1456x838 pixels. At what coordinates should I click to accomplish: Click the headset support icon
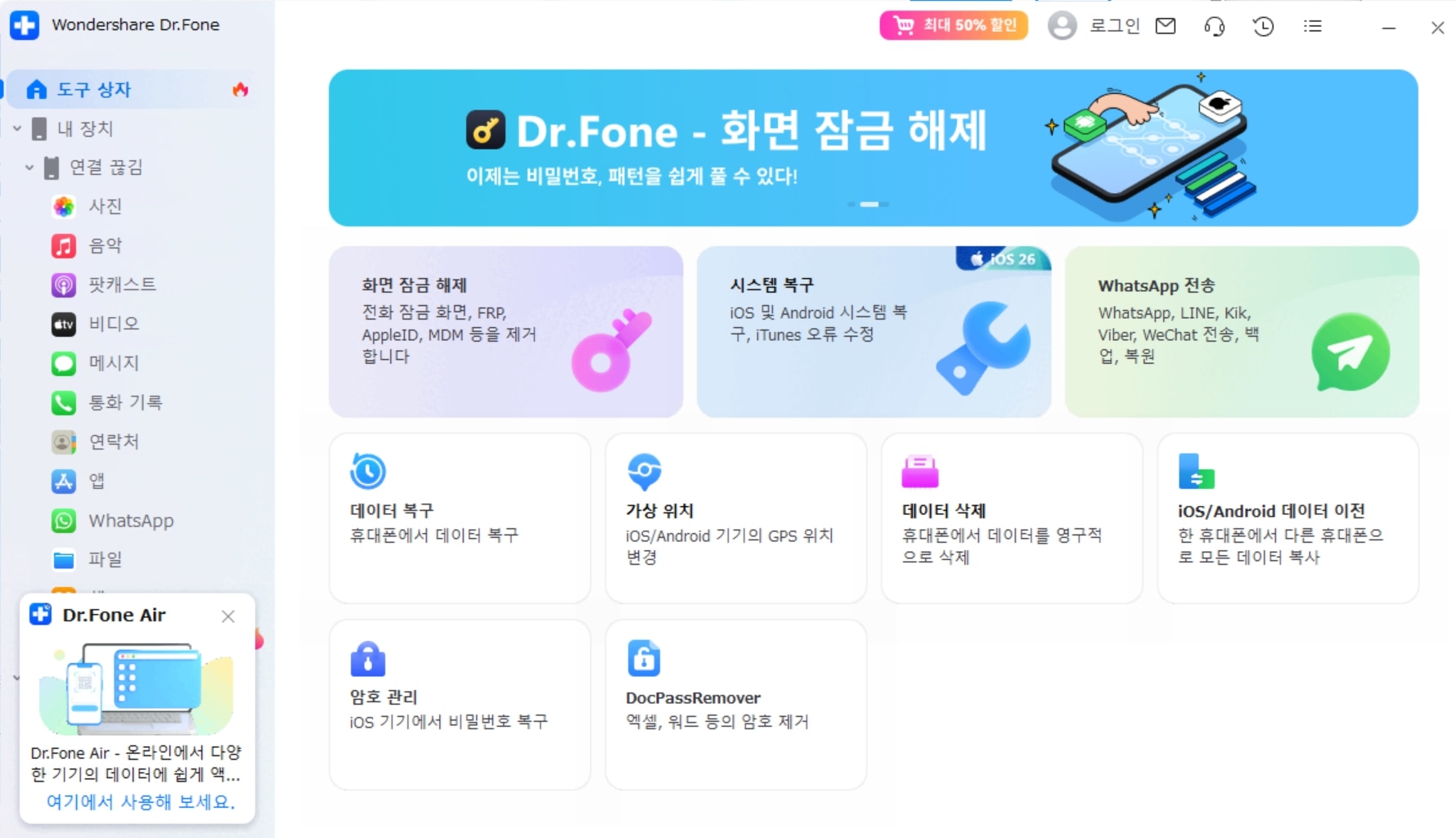pyautogui.click(x=1215, y=26)
